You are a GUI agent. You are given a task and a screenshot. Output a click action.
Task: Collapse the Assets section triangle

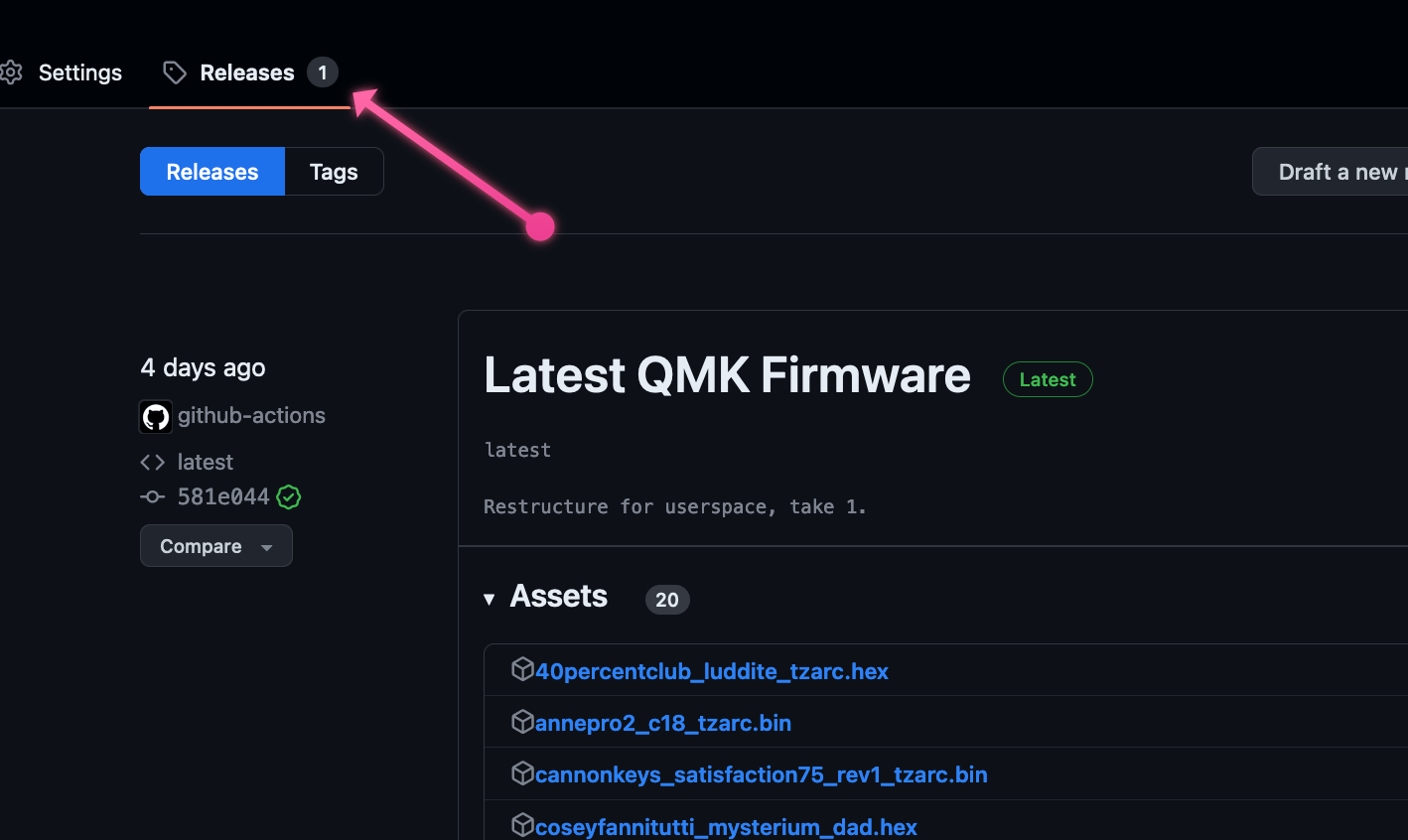tap(489, 599)
